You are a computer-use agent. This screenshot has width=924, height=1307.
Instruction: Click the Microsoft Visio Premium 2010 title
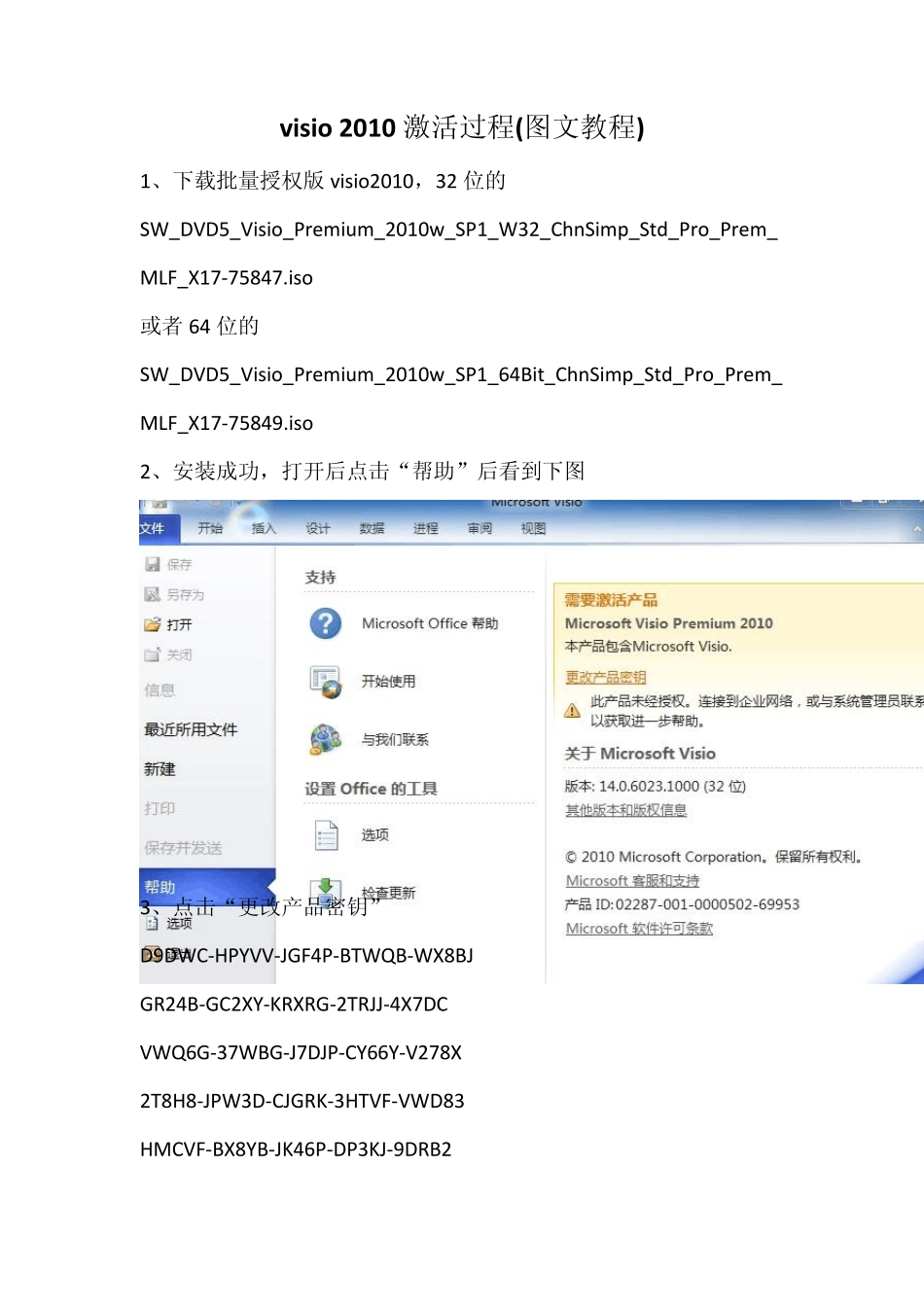[669, 623]
